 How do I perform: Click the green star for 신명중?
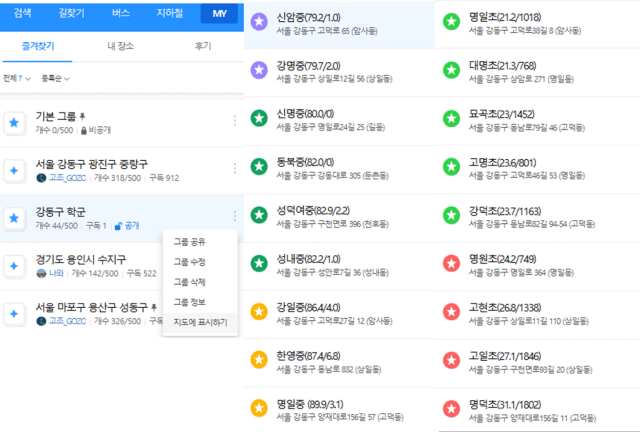pos(259,118)
